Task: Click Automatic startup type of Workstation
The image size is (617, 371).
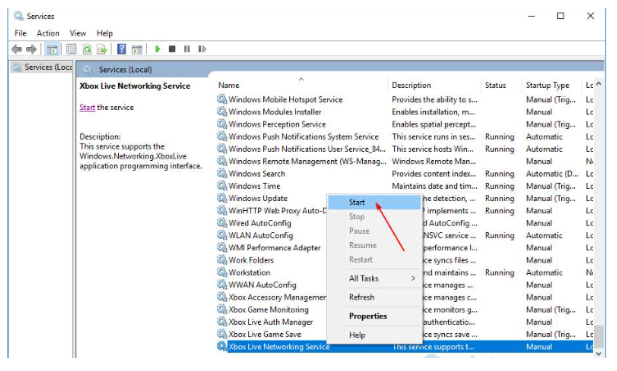Action: [544, 272]
